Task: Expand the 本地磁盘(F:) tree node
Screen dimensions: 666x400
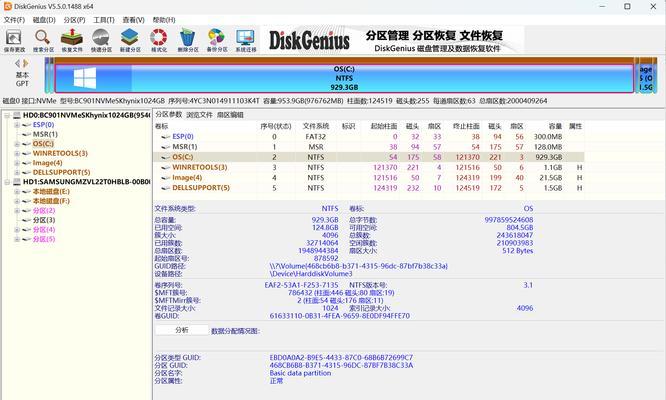Action: (17, 201)
